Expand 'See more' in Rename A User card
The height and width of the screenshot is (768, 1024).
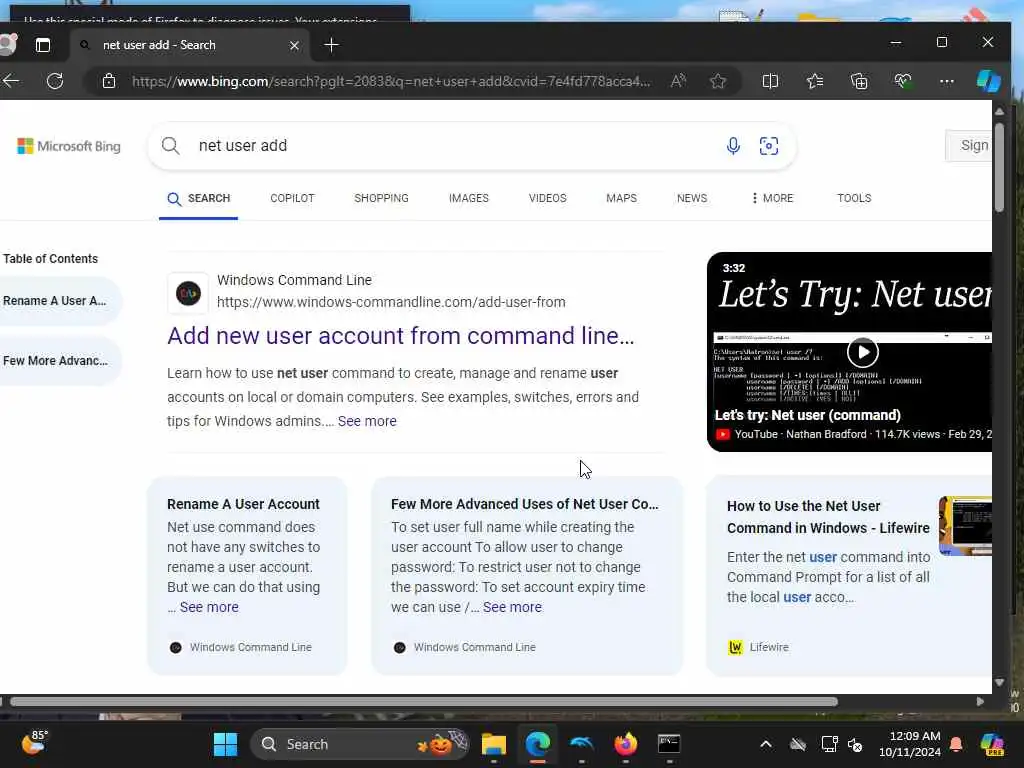(209, 607)
